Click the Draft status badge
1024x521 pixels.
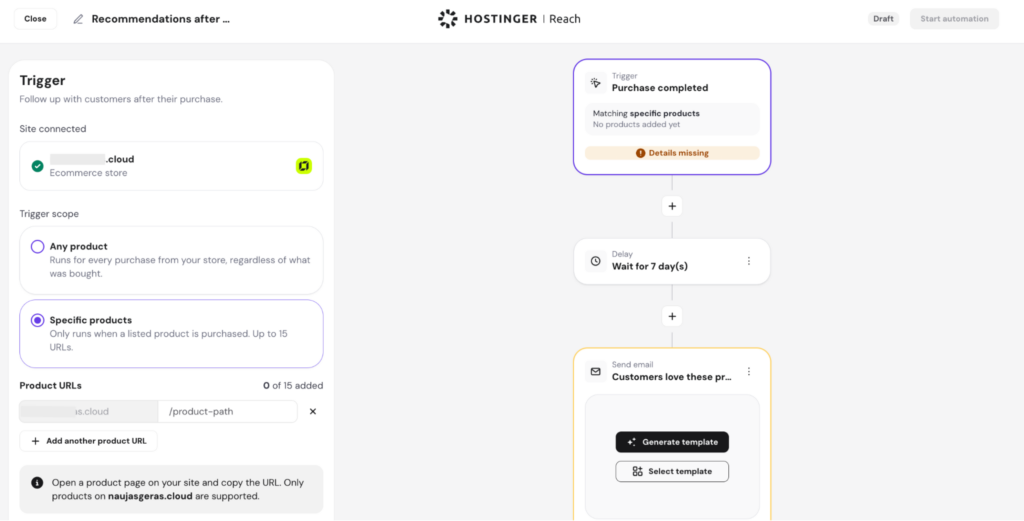click(884, 19)
